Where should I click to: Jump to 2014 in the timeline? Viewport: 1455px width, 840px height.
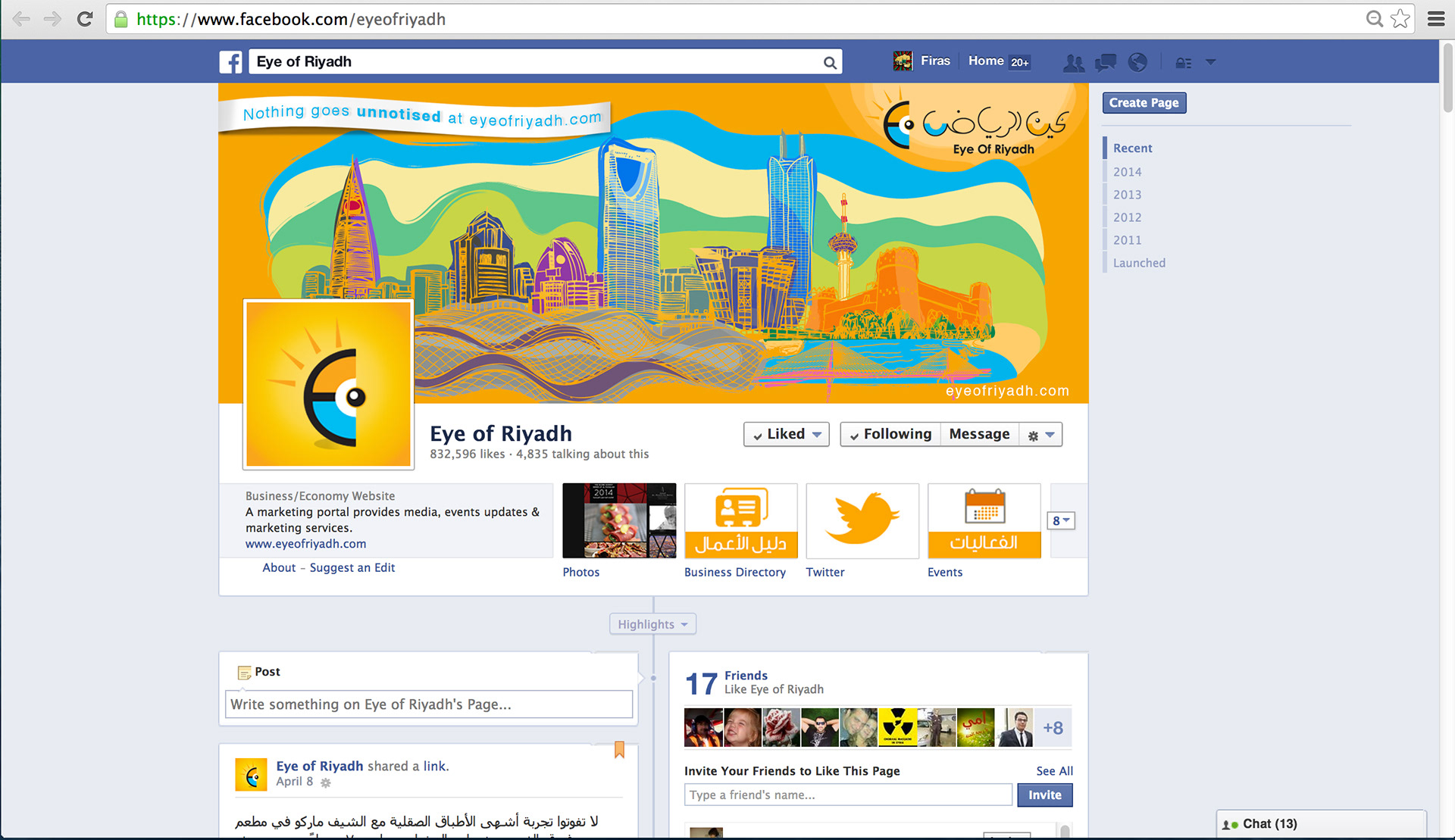pos(1127,172)
